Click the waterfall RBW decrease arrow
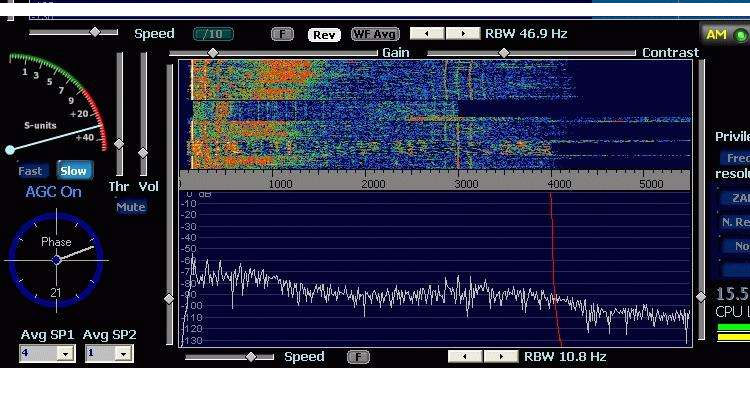 (428, 33)
